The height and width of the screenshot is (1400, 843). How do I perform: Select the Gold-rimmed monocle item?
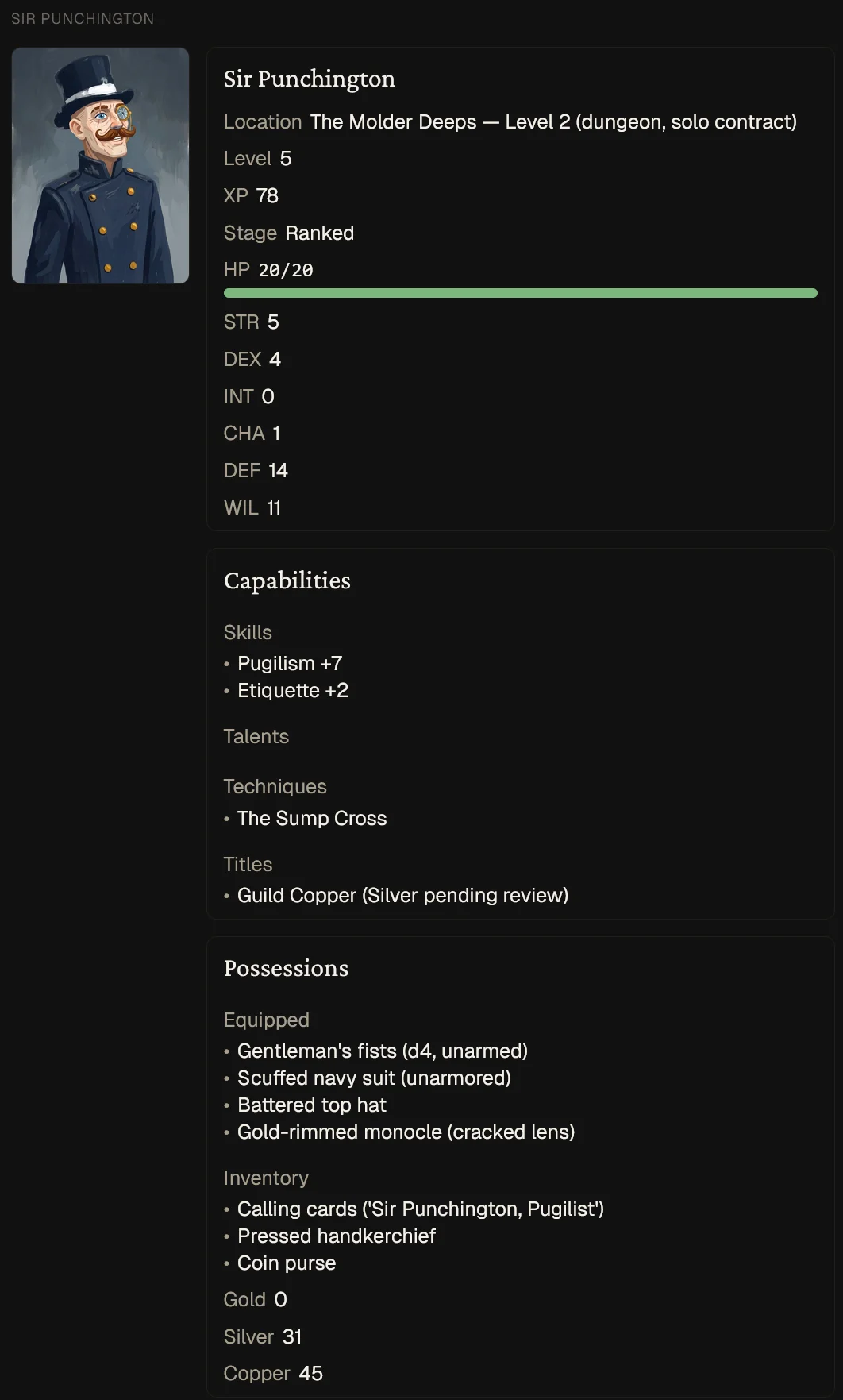tap(406, 1132)
